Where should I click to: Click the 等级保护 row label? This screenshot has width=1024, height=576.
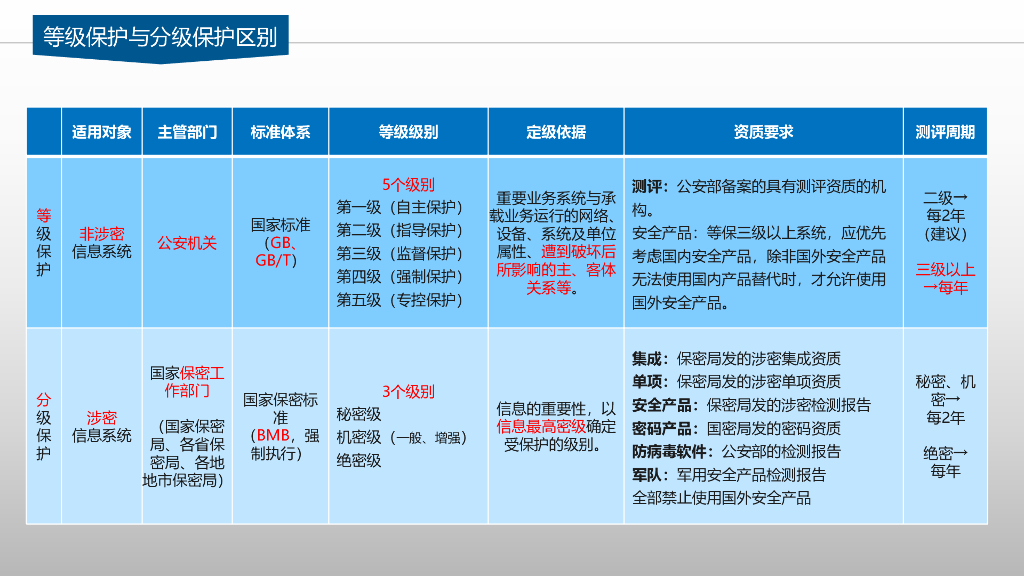coord(44,242)
